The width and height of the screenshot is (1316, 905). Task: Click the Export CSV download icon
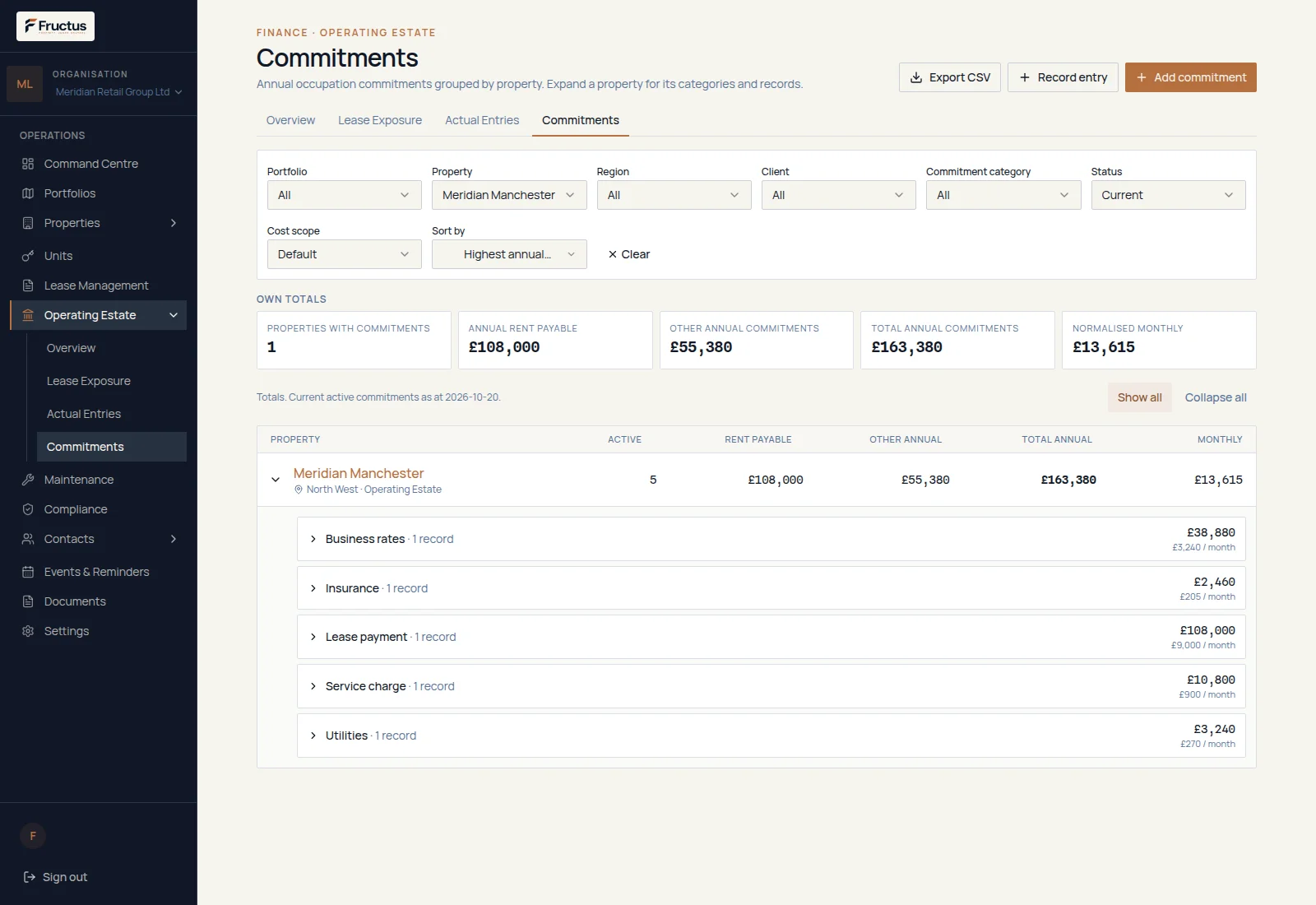tap(916, 77)
